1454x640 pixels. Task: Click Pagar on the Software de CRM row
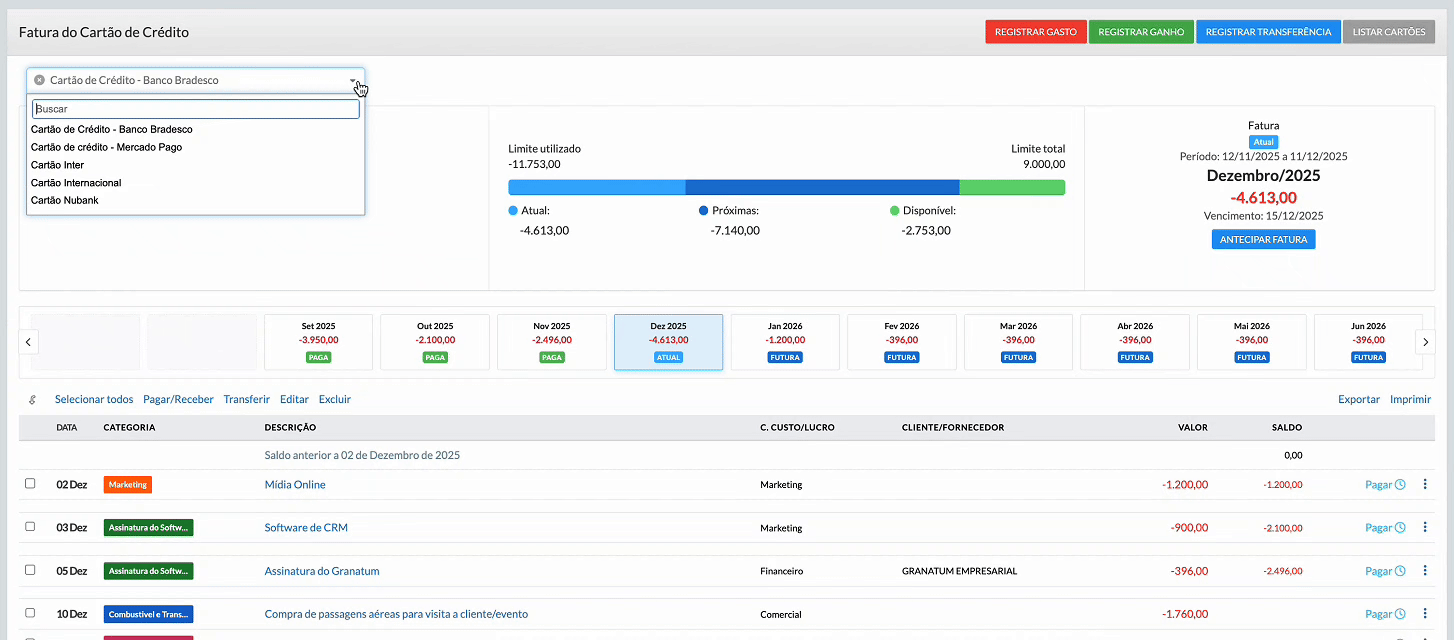pyautogui.click(x=1378, y=528)
